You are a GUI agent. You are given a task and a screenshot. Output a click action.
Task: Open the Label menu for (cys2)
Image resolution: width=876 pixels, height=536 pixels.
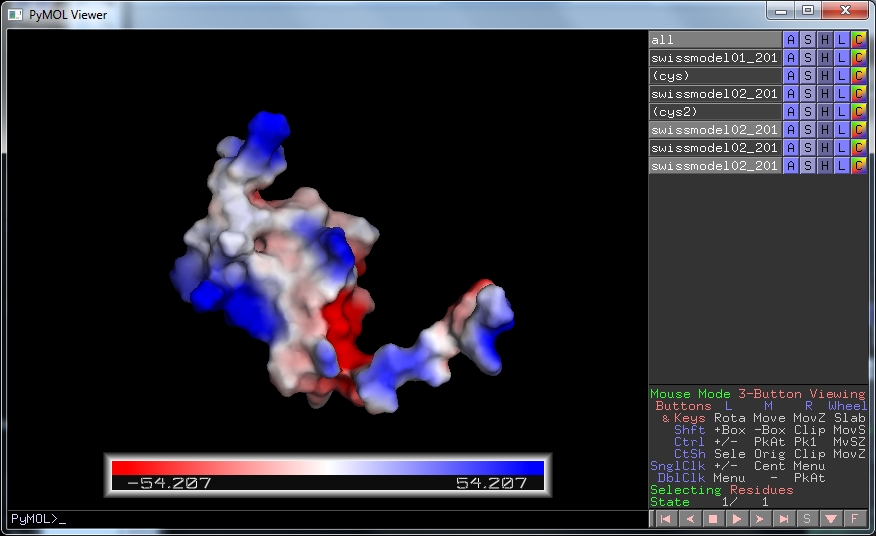tap(842, 112)
